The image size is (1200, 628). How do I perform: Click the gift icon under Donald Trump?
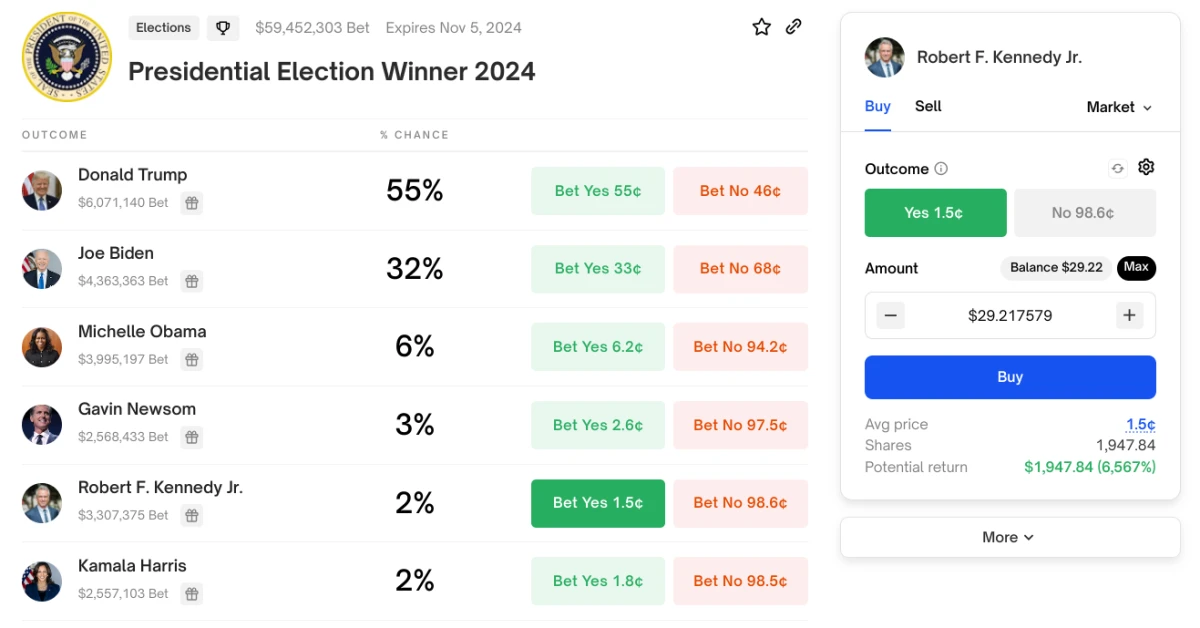[x=192, y=203]
